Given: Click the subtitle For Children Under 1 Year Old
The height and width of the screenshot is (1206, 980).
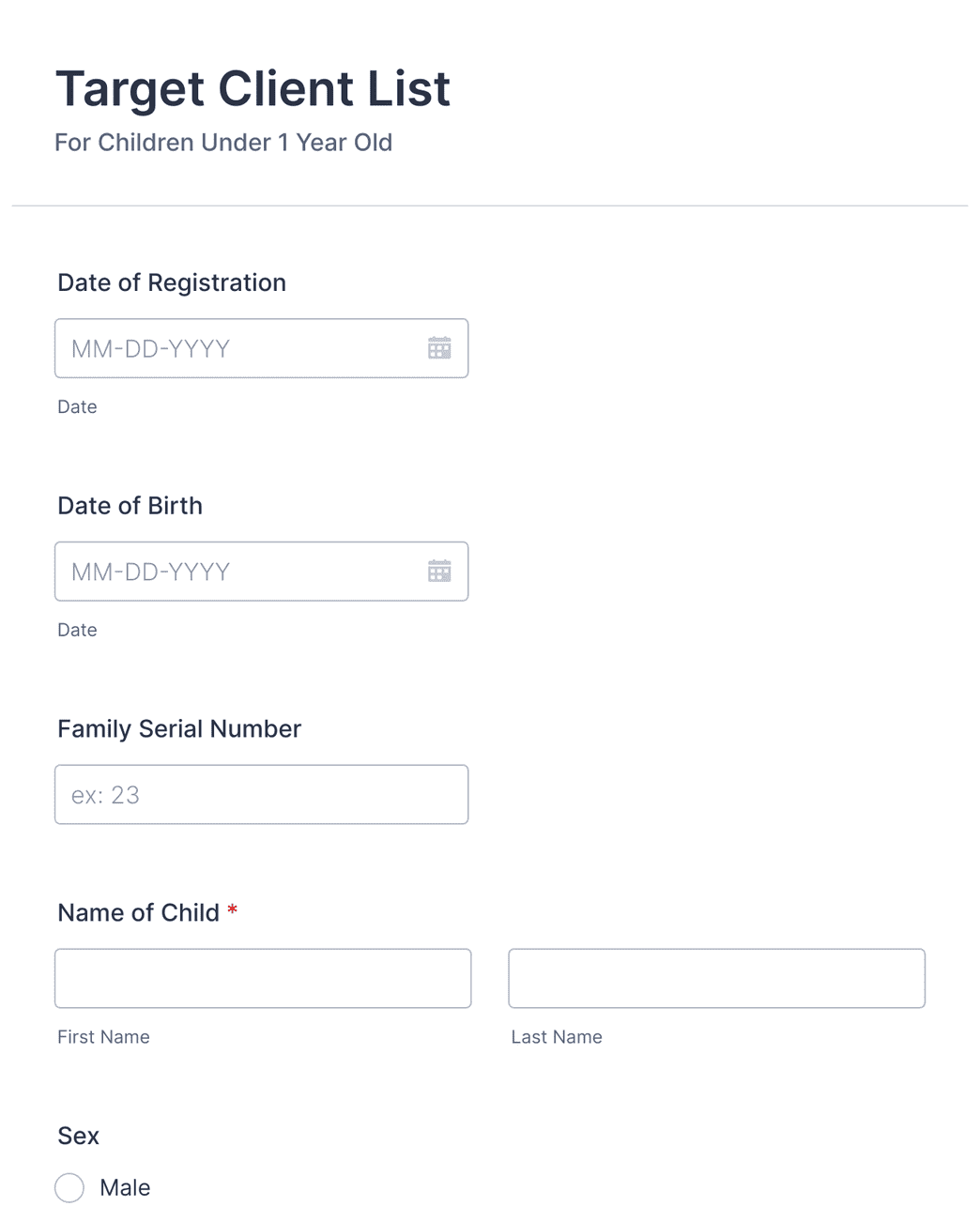Looking at the screenshot, I should [x=223, y=143].
